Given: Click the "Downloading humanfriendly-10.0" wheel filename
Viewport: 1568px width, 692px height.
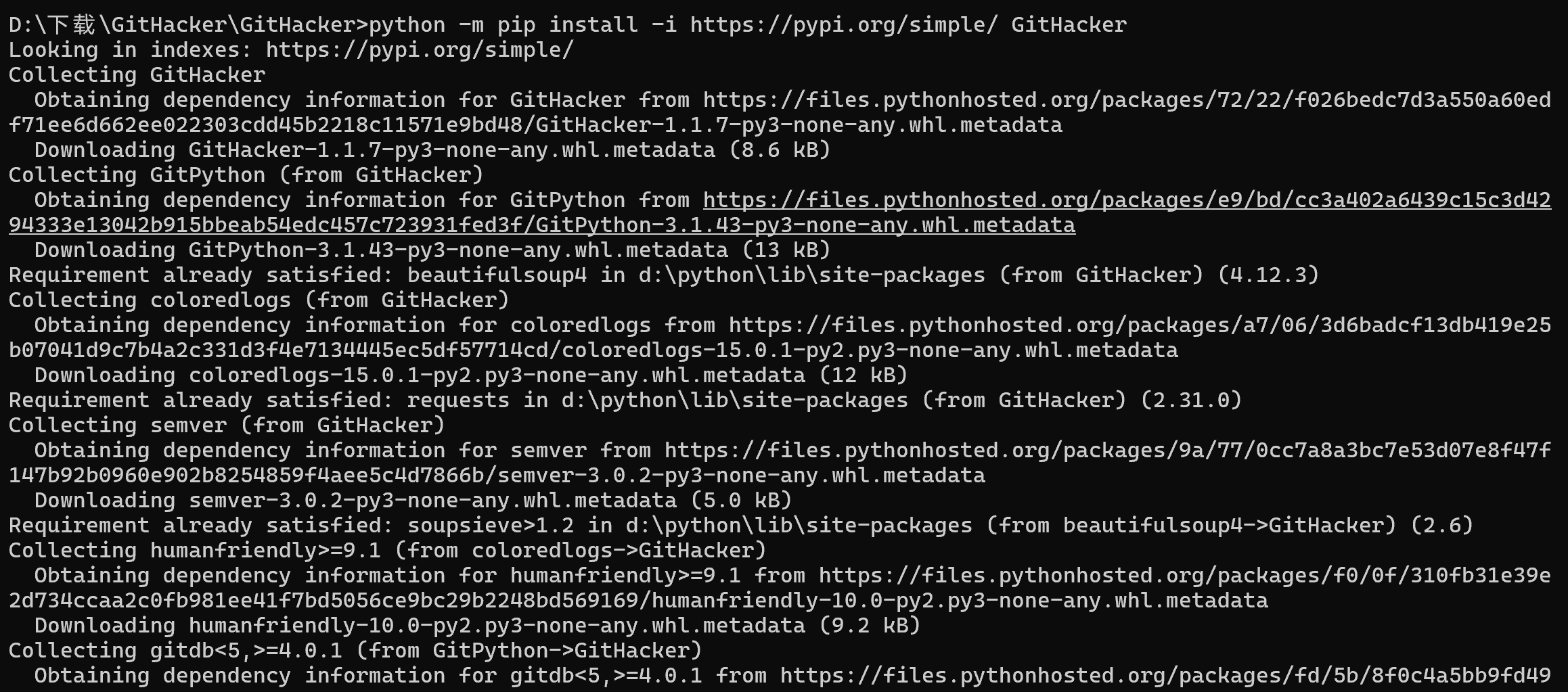Looking at the screenshot, I should [496, 626].
